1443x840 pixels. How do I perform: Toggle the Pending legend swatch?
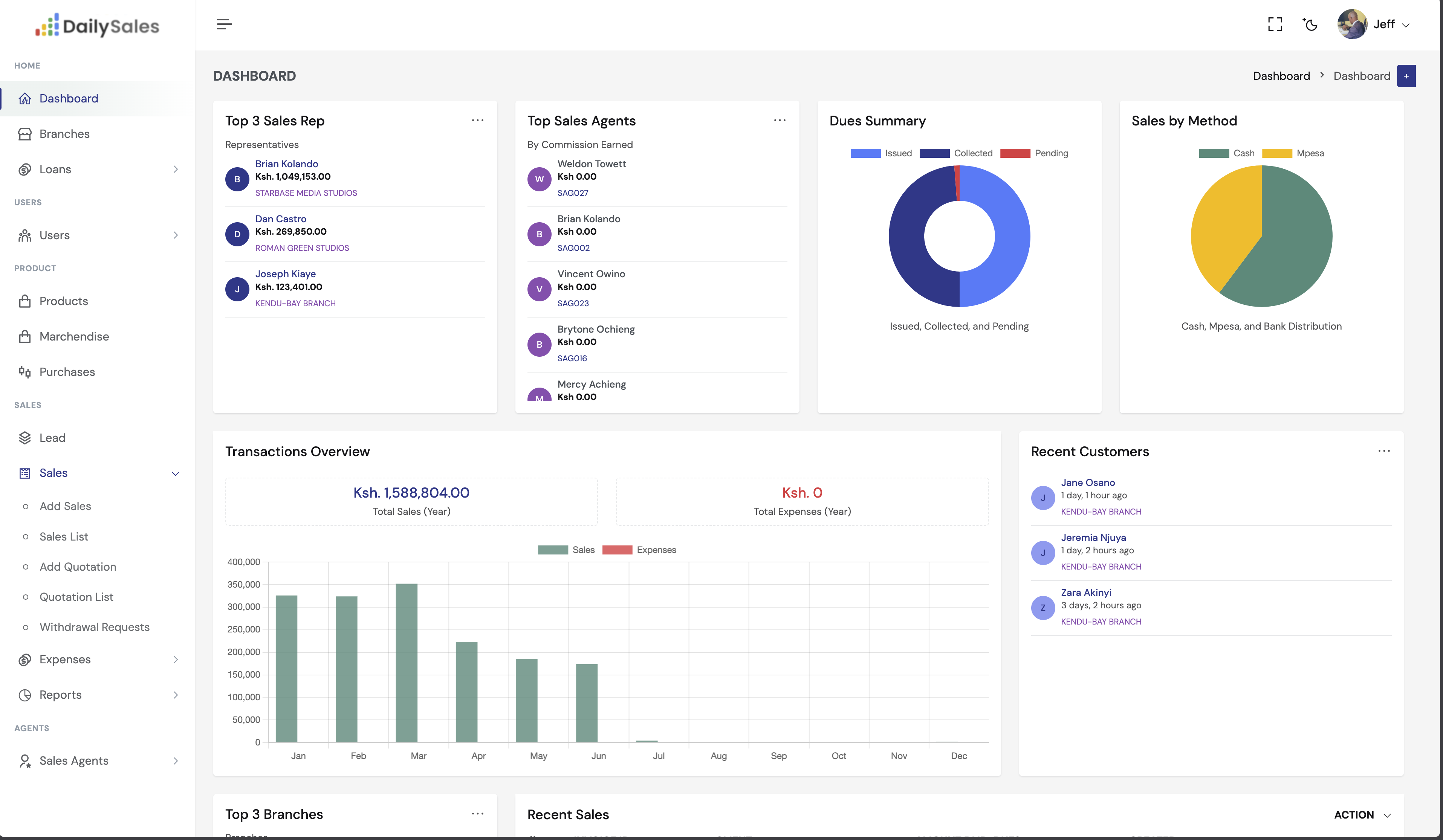pos(1015,153)
